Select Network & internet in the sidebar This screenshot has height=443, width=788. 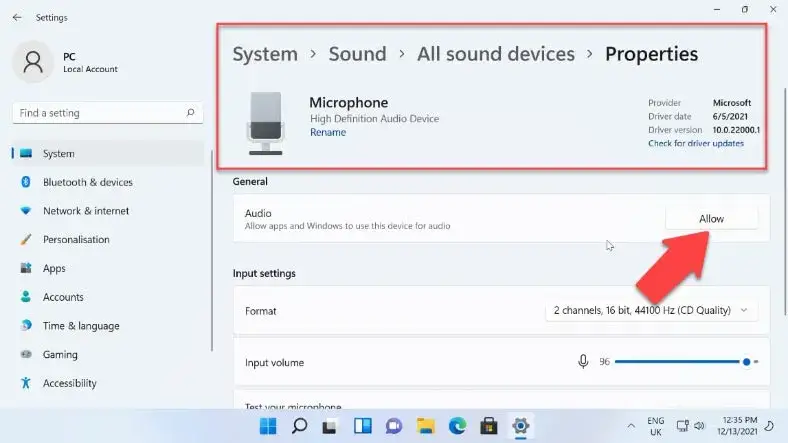pyautogui.click(x=85, y=211)
